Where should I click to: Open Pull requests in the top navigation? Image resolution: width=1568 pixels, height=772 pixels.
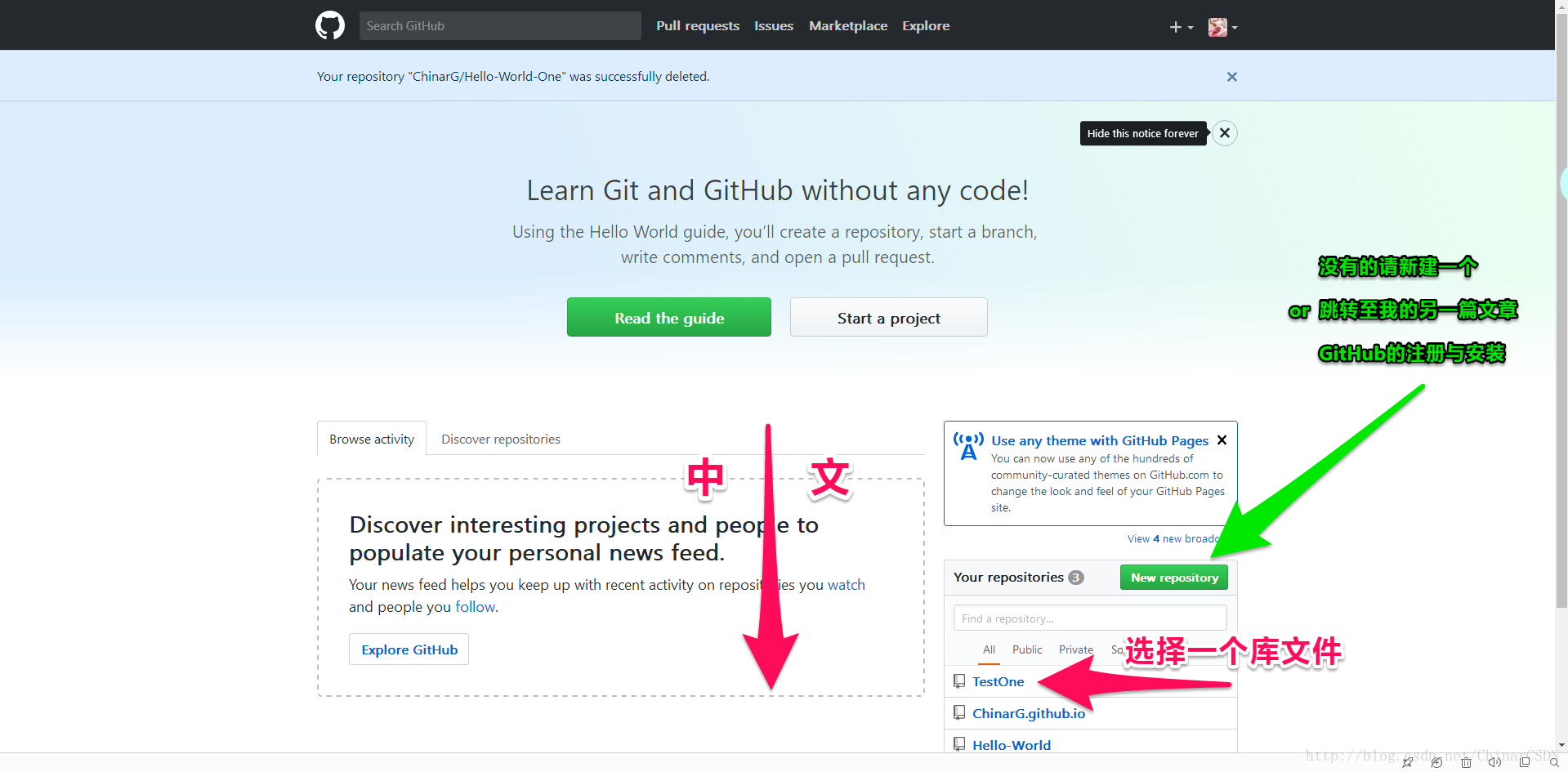pos(698,26)
